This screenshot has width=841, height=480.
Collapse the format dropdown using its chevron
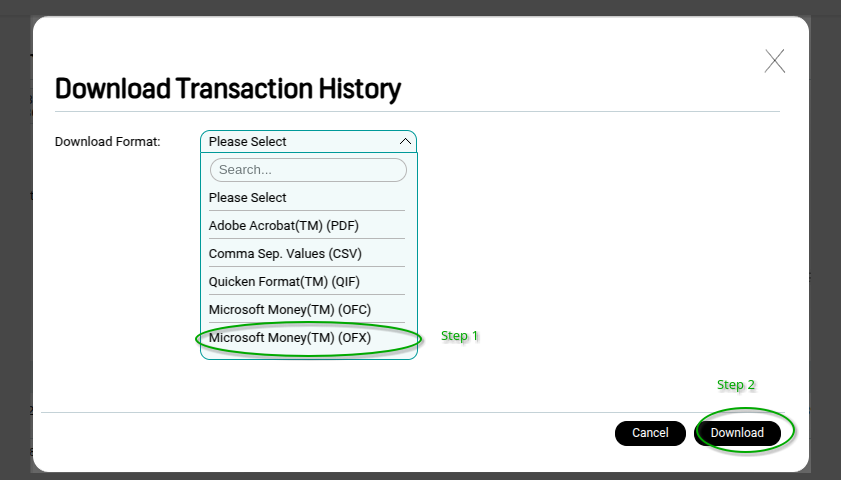coord(404,142)
